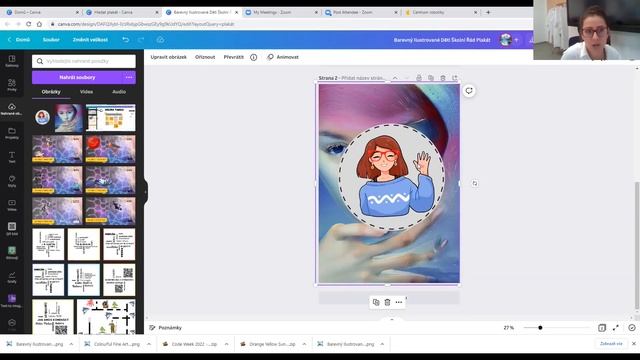Enter fullscreen presentation mode
The width and height of the screenshot is (640, 360).
616,328
